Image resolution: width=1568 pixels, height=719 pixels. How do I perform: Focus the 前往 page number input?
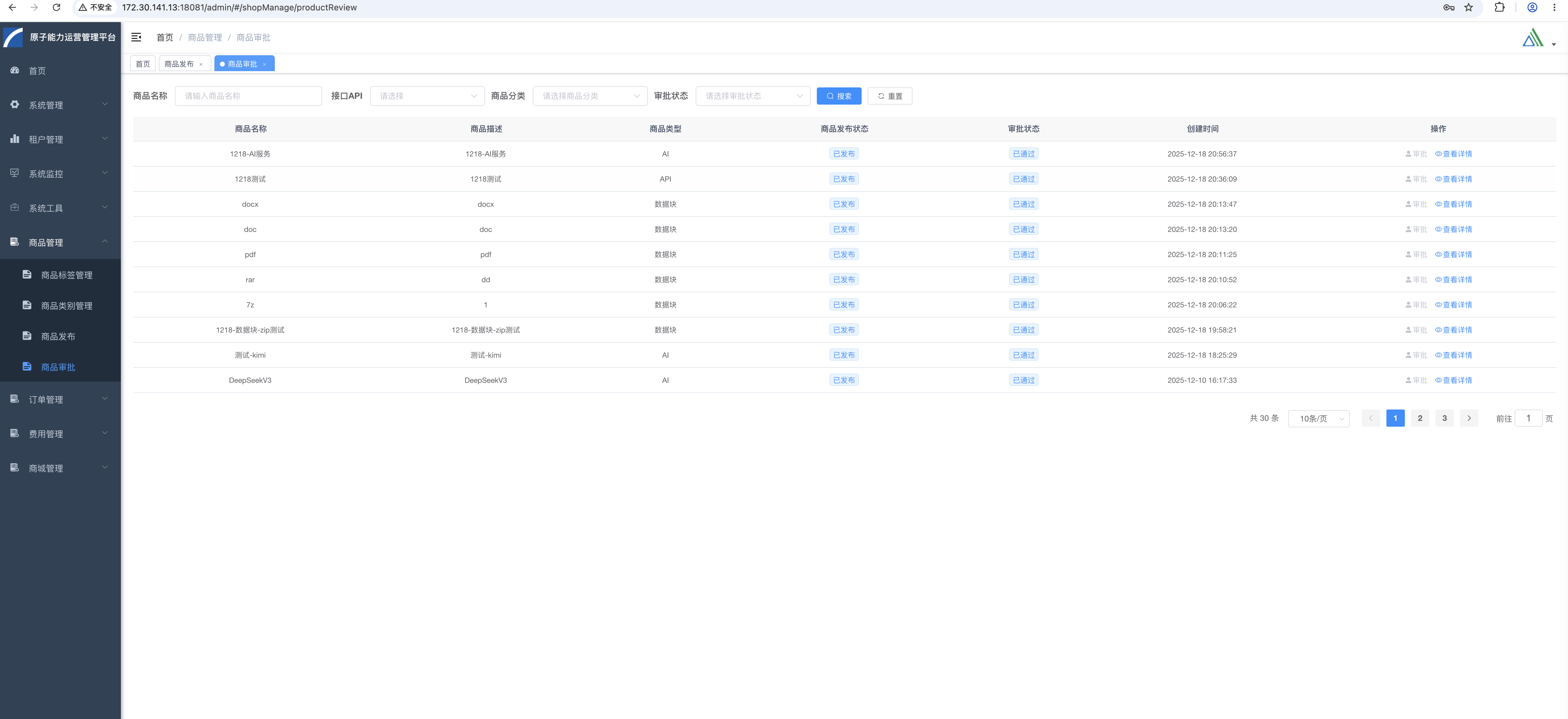(x=1528, y=418)
